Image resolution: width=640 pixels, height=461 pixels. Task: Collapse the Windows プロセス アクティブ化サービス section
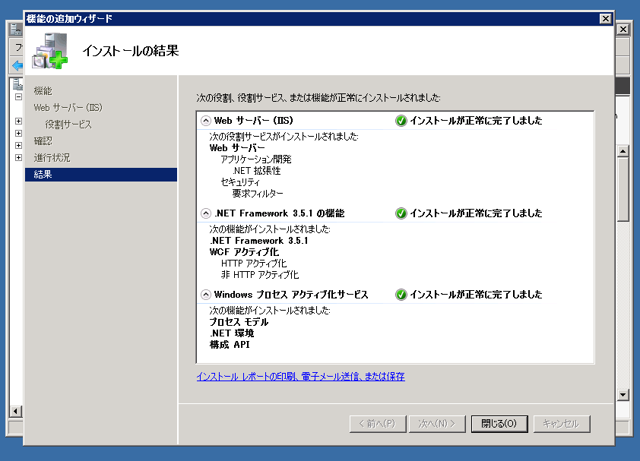tap(206, 294)
